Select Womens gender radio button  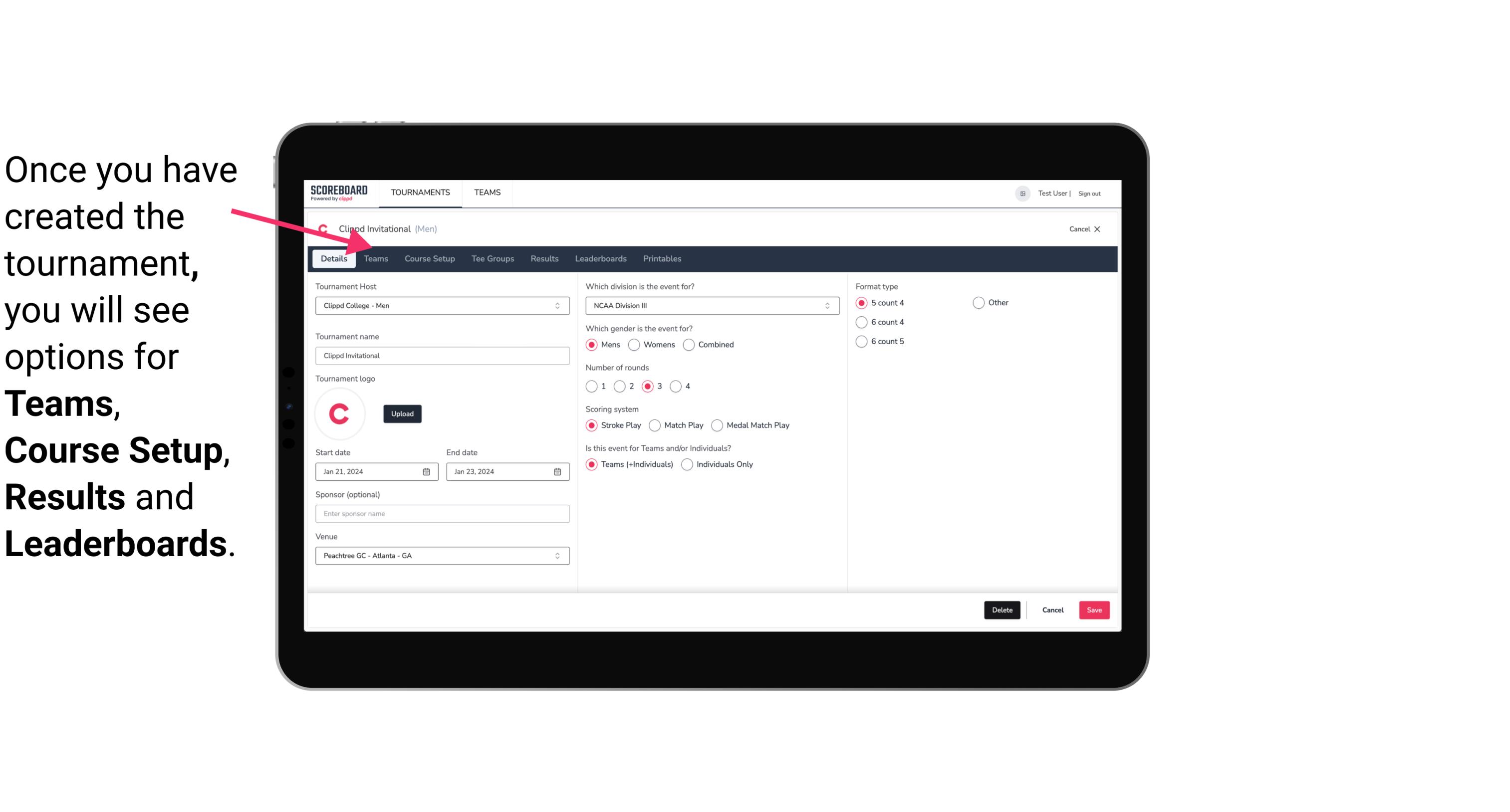click(x=634, y=344)
